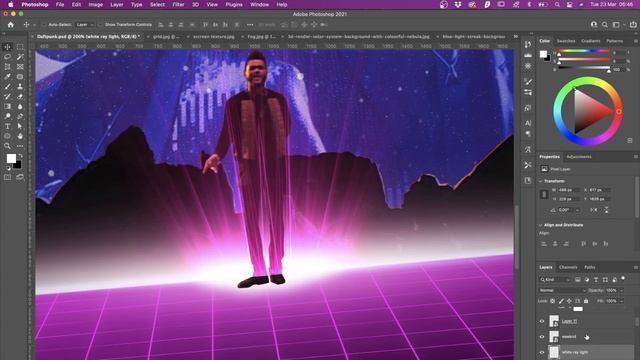Select the Crop tool
Screen dimensions: 640x360
pyautogui.click(x=7, y=67)
